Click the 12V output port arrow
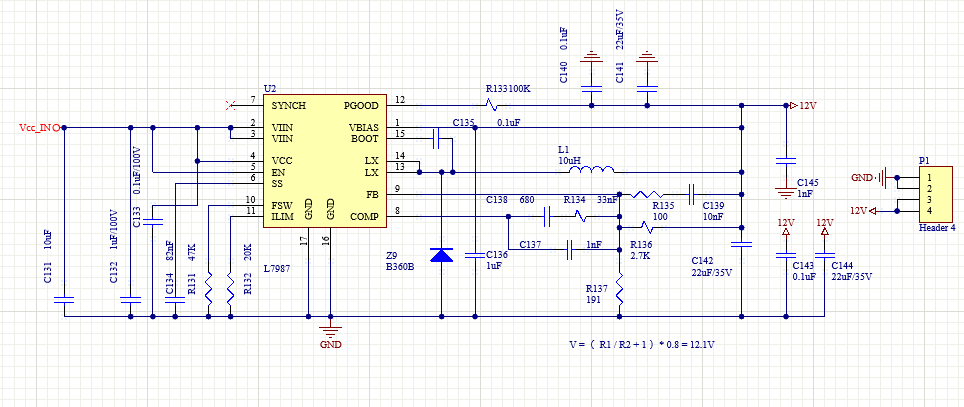 click(x=795, y=106)
